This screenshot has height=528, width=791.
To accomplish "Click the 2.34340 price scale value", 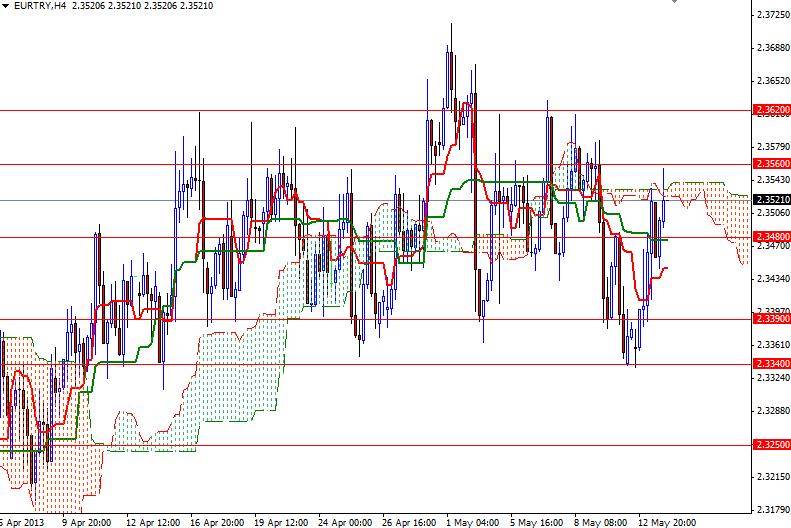I will 773,278.
